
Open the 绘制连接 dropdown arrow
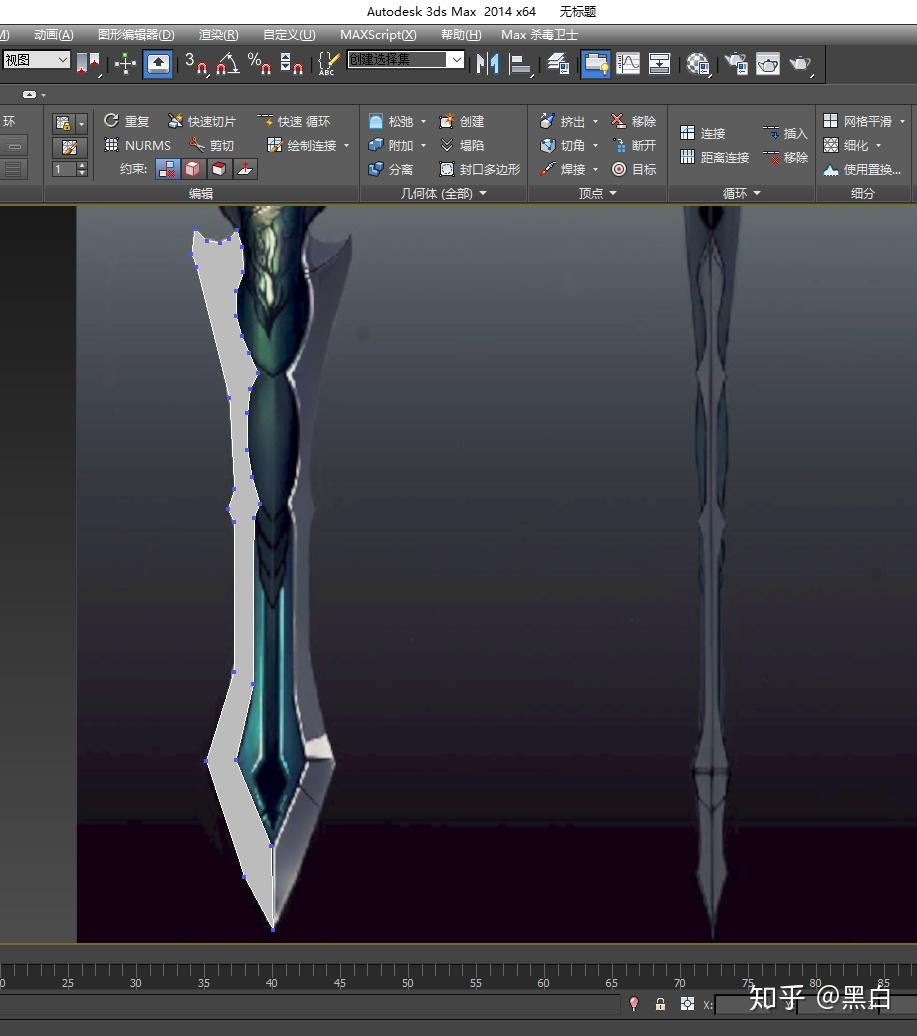[346, 145]
